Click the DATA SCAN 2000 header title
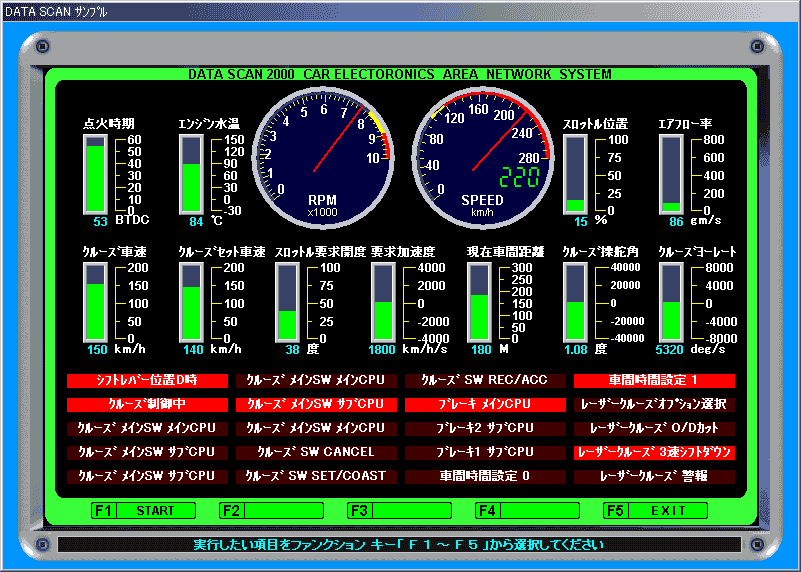 tap(400, 74)
